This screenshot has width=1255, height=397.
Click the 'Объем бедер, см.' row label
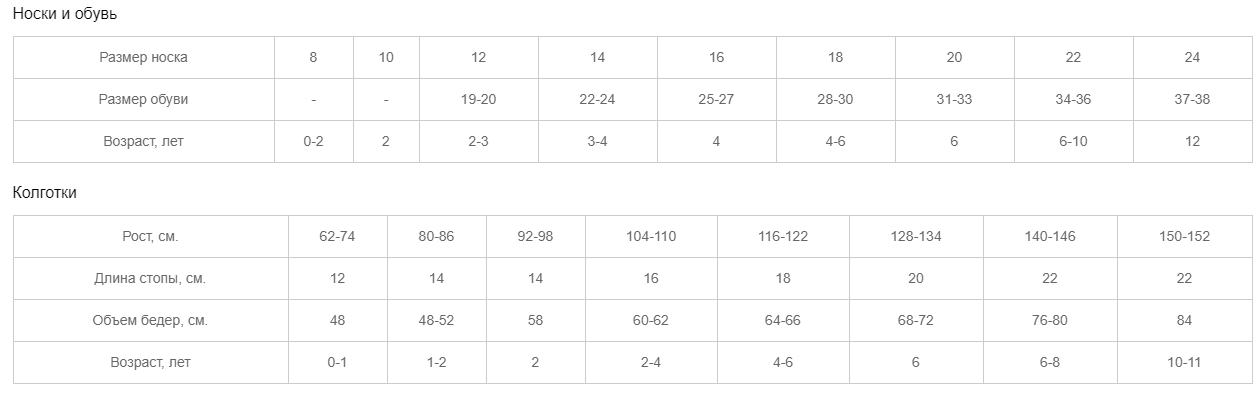[x=150, y=320]
